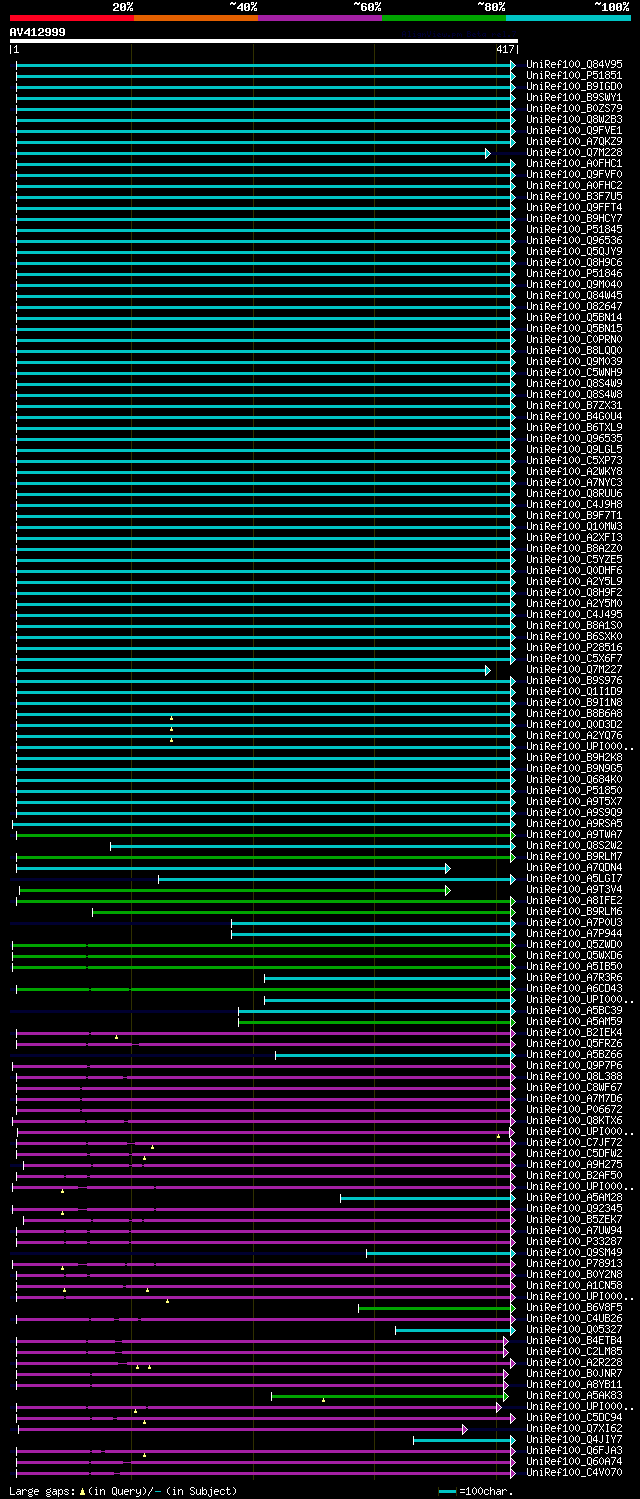Select hit UniRef100_A8IFE2

(x=573, y=900)
